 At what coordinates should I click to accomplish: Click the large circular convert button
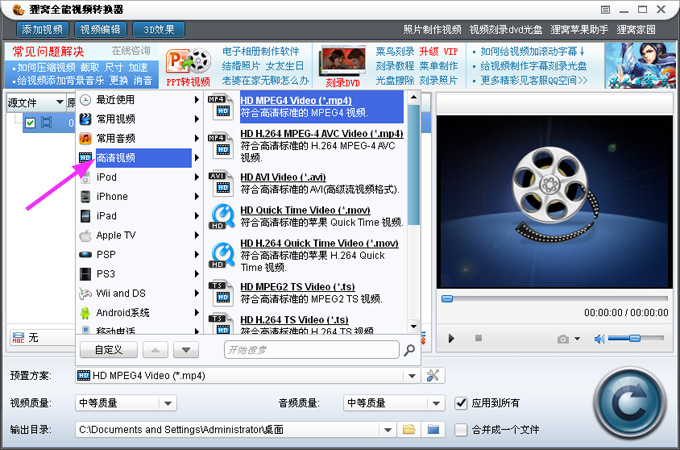tap(630, 404)
